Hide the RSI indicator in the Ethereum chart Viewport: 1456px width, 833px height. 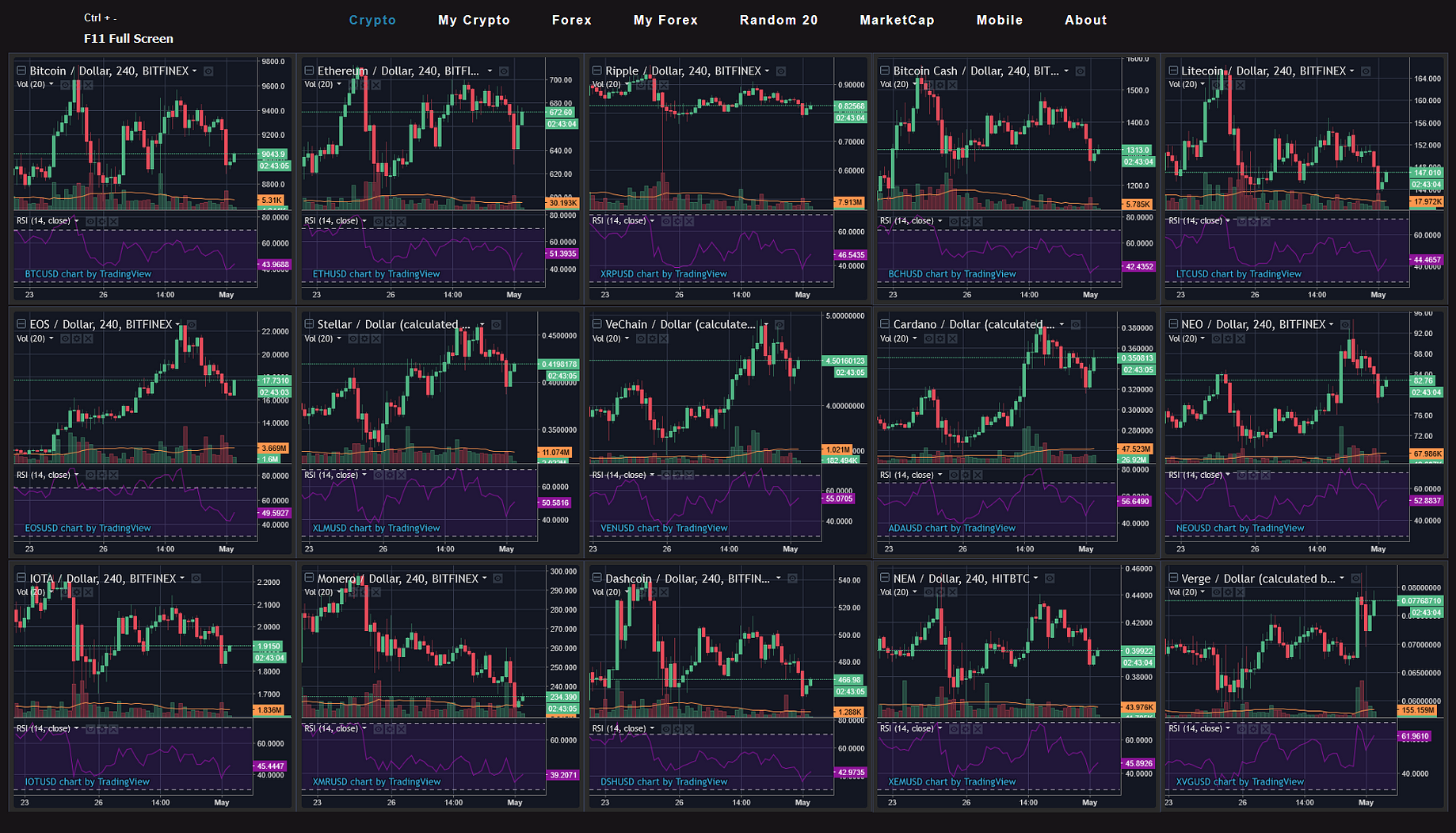point(378,222)
